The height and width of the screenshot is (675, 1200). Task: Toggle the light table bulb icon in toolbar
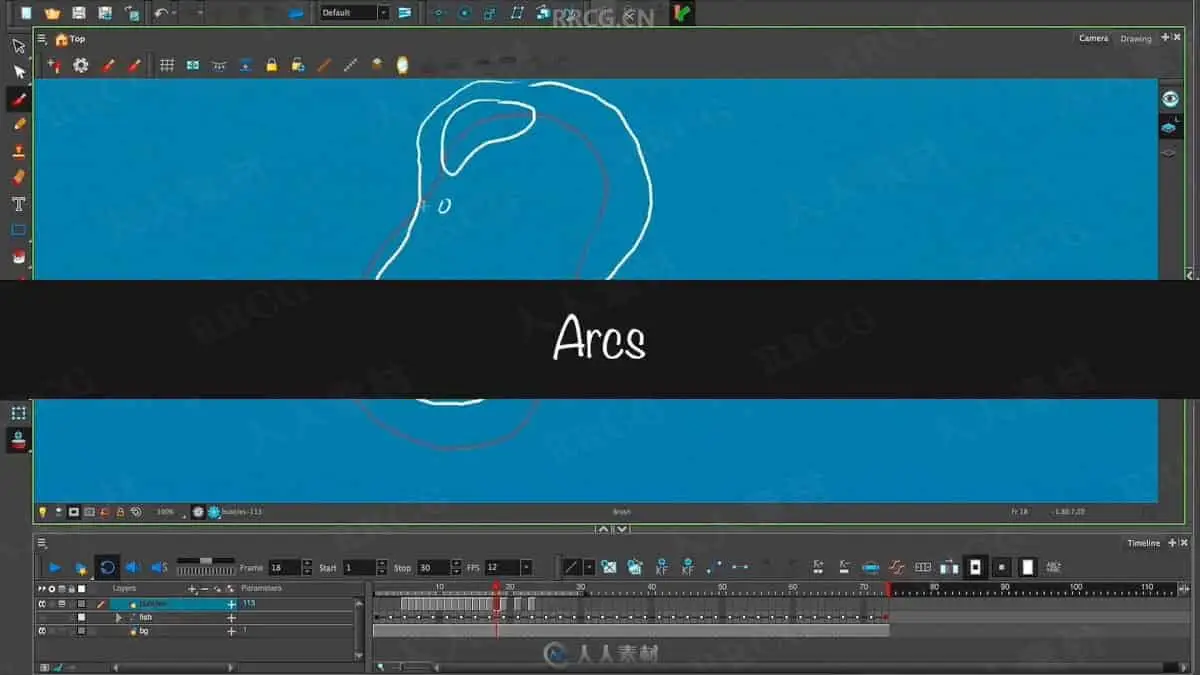(402, 65)
